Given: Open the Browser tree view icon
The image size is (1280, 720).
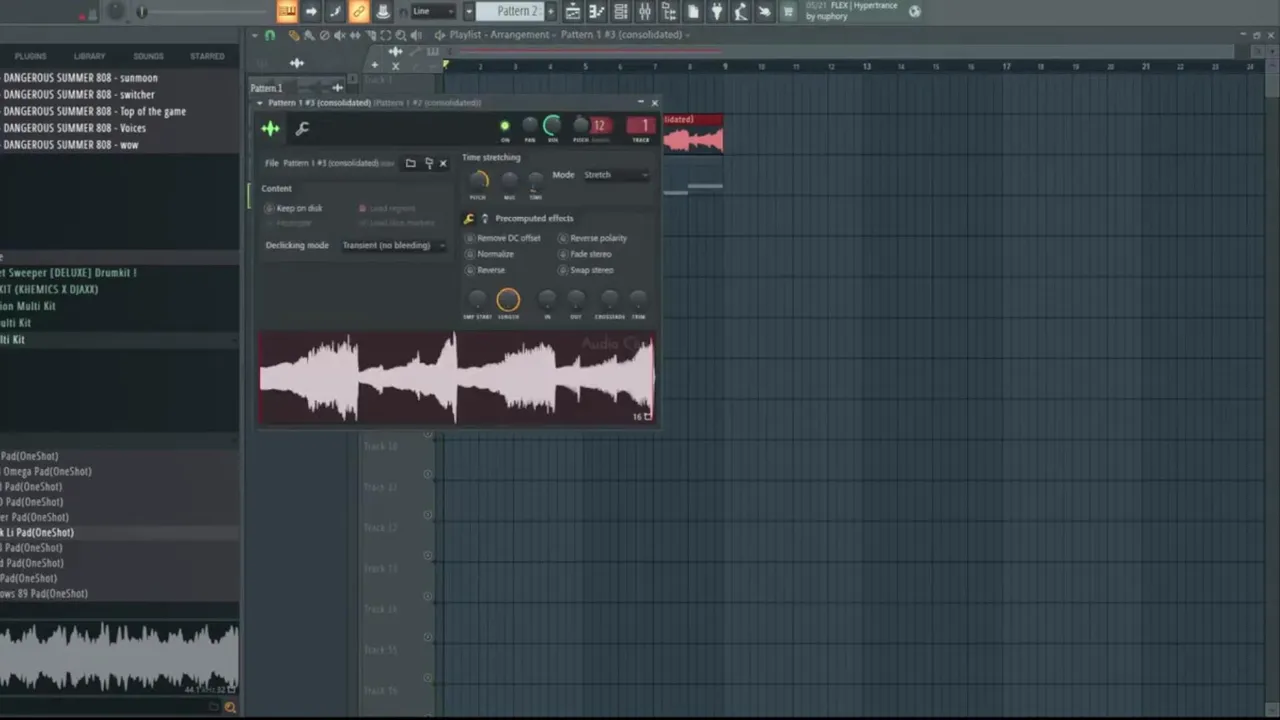Looking at the screenshot, I should [x=669, y=11].
